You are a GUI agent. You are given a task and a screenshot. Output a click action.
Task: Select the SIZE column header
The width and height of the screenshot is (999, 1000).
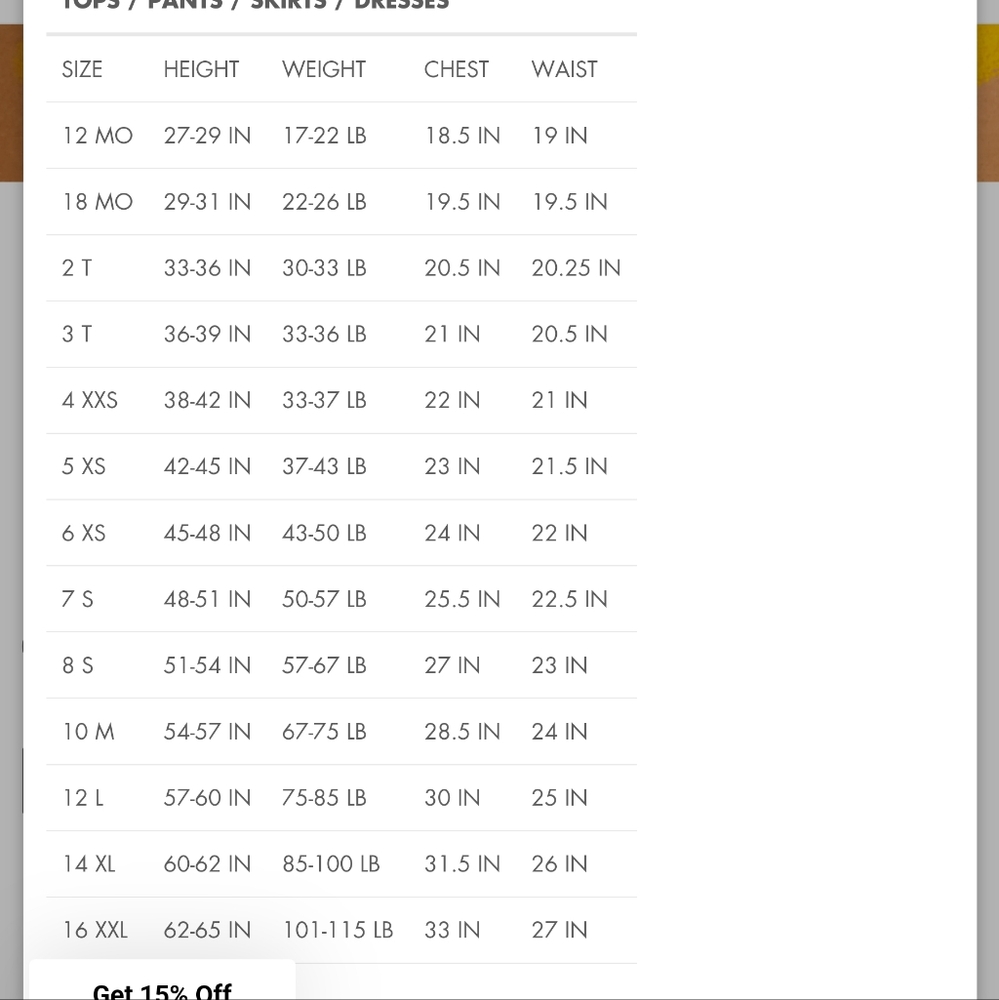pyautogui.click(x=82, y=69)
